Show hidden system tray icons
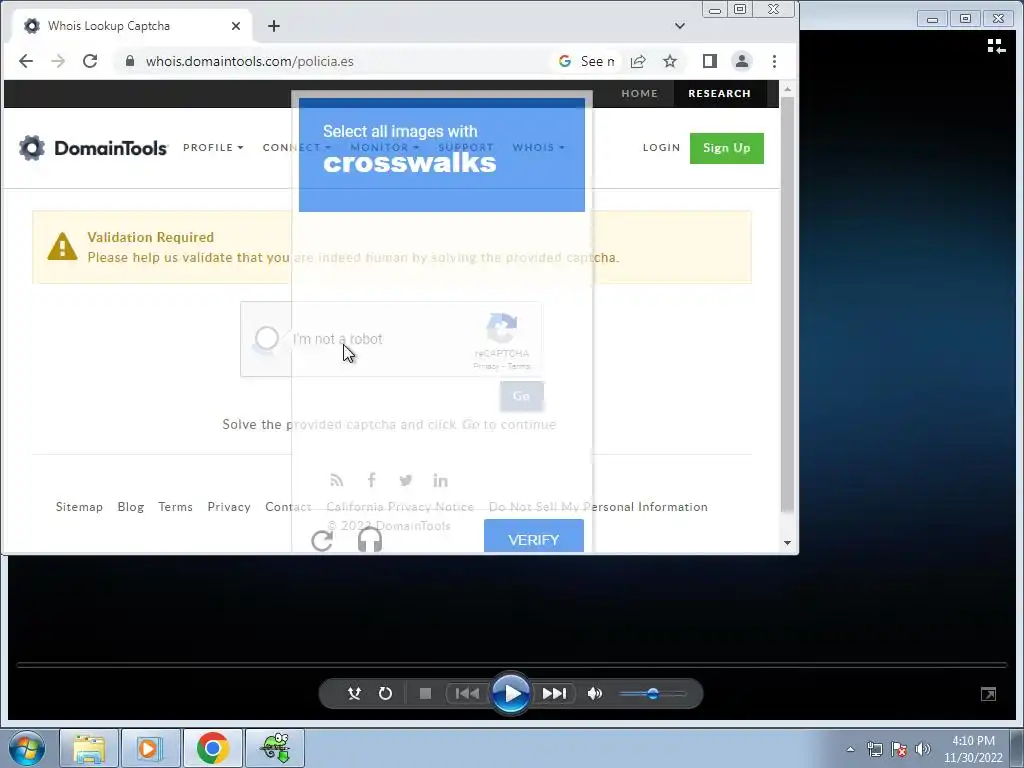Screen dimensions: 1024x768 tap(850, 749)
